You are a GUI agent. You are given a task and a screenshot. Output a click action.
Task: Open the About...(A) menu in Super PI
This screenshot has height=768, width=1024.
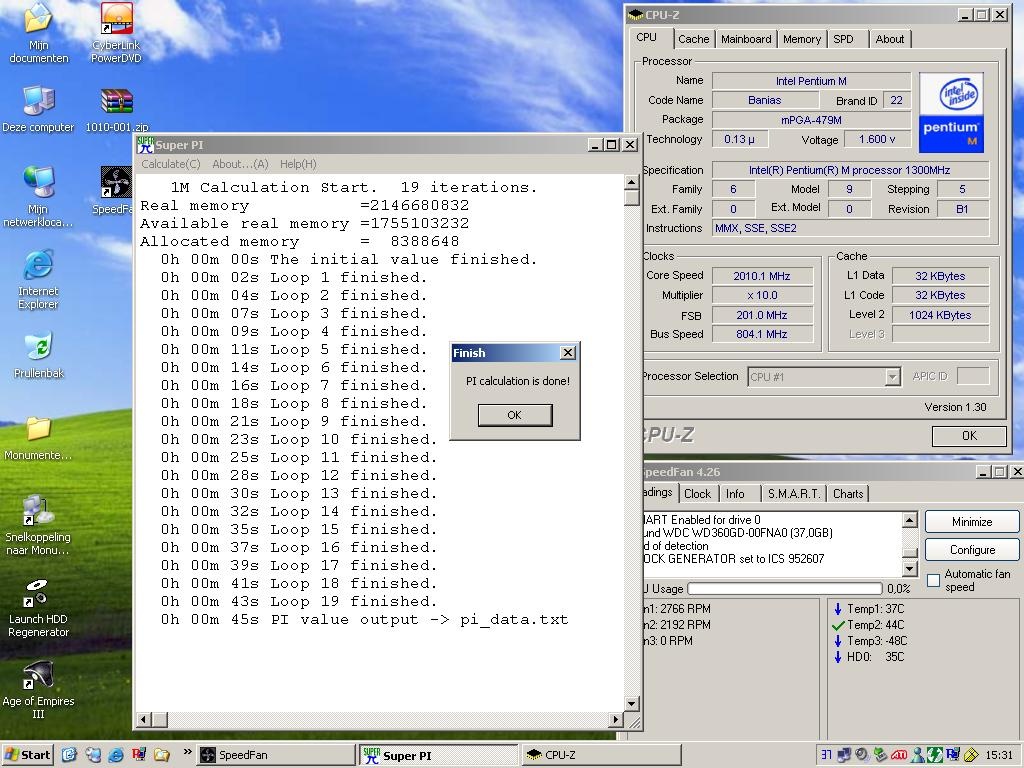pos(240,164)
